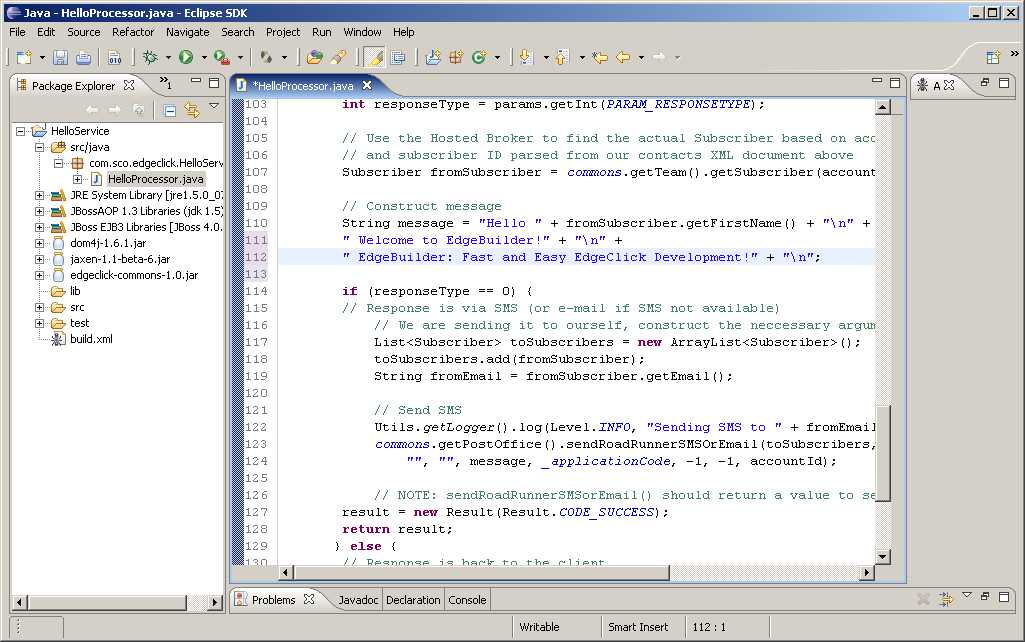Click the Previous Annotation up-arrow icon
The width and height of the screenshot is (1025, 642).
click(x=562, y=58)
